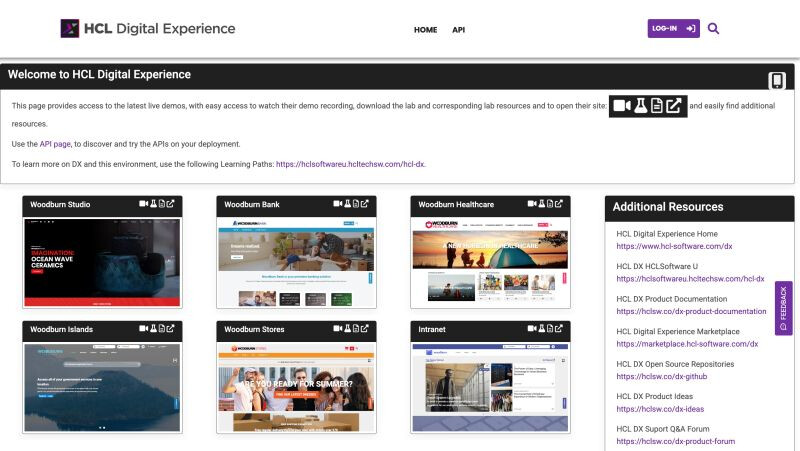Click the Woodburn Islands card title

point(62,330)
